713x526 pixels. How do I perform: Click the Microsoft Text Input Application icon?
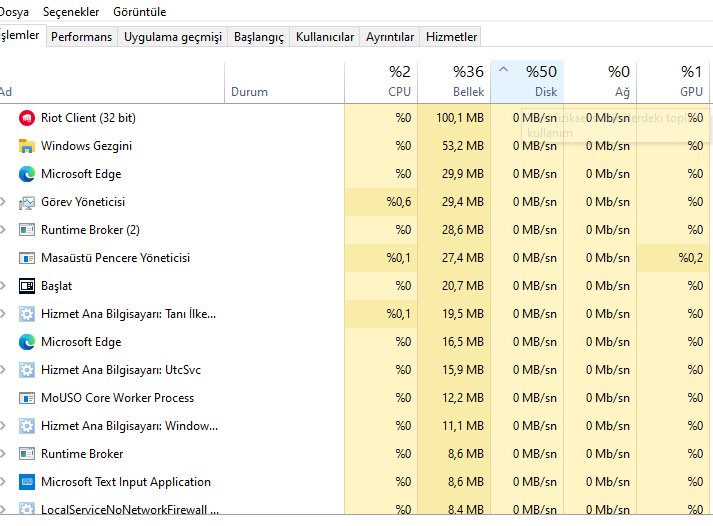[27, 482]
